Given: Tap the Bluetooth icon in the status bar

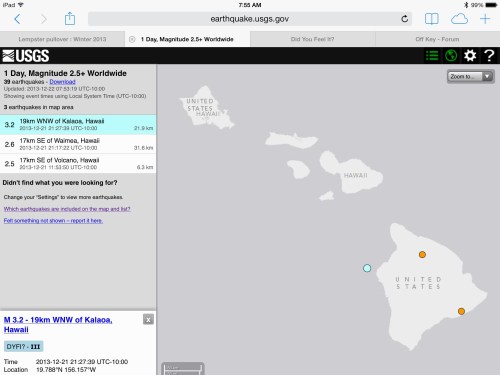Looking at the screenshot, I should click(x=466, y=5).
